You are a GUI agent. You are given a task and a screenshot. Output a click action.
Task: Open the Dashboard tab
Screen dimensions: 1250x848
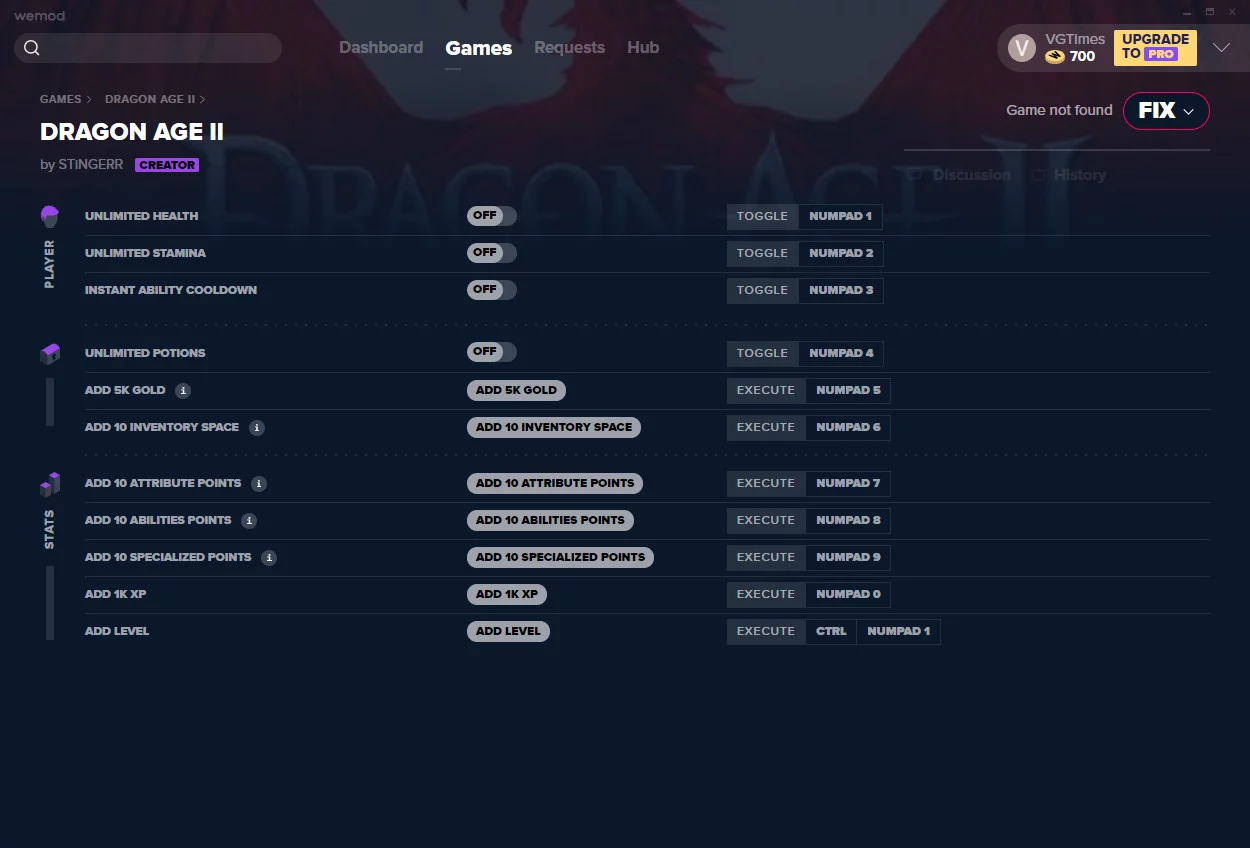tap(381, 48)
